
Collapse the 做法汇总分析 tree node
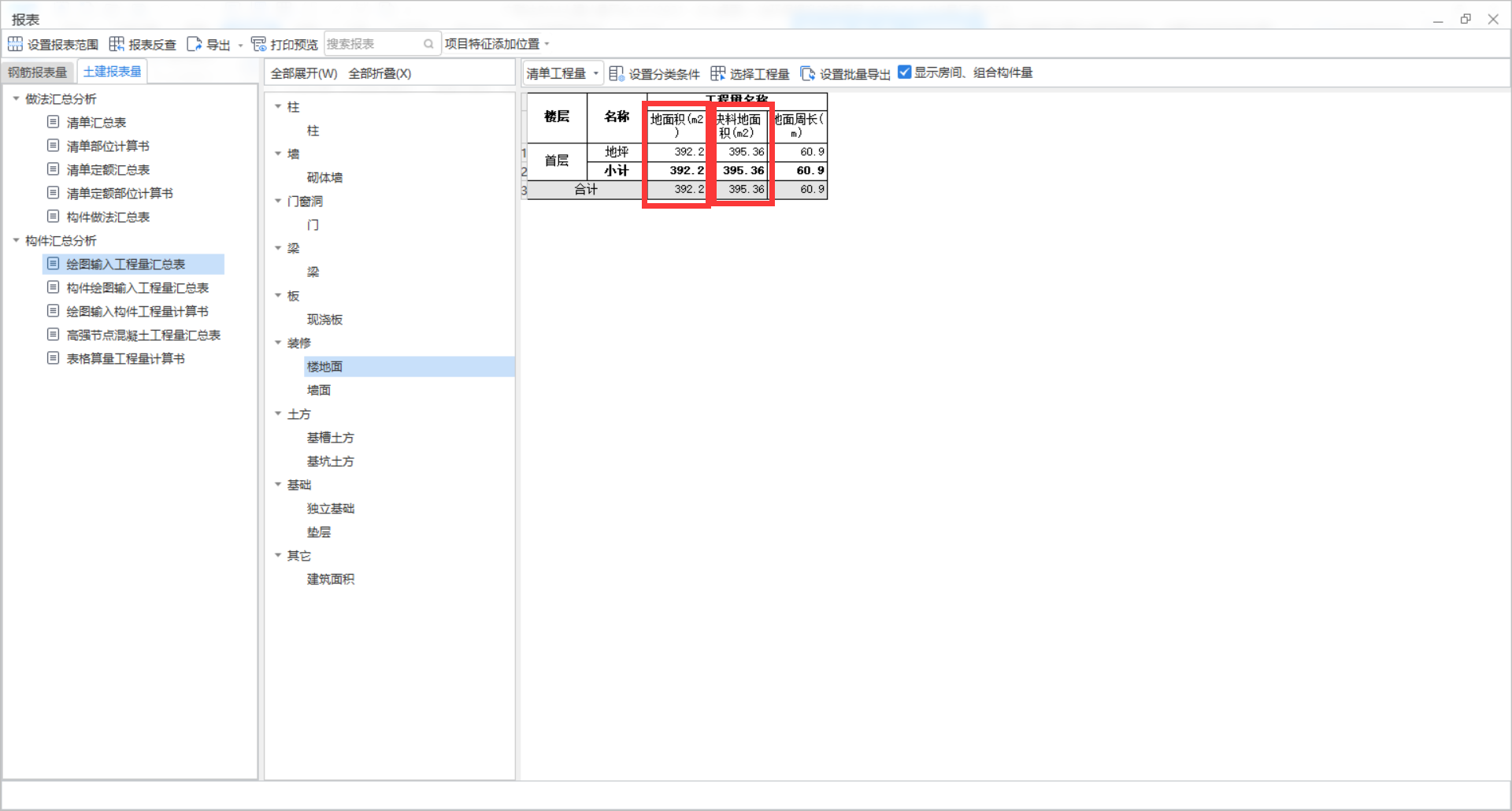click(x=16, y=98)
